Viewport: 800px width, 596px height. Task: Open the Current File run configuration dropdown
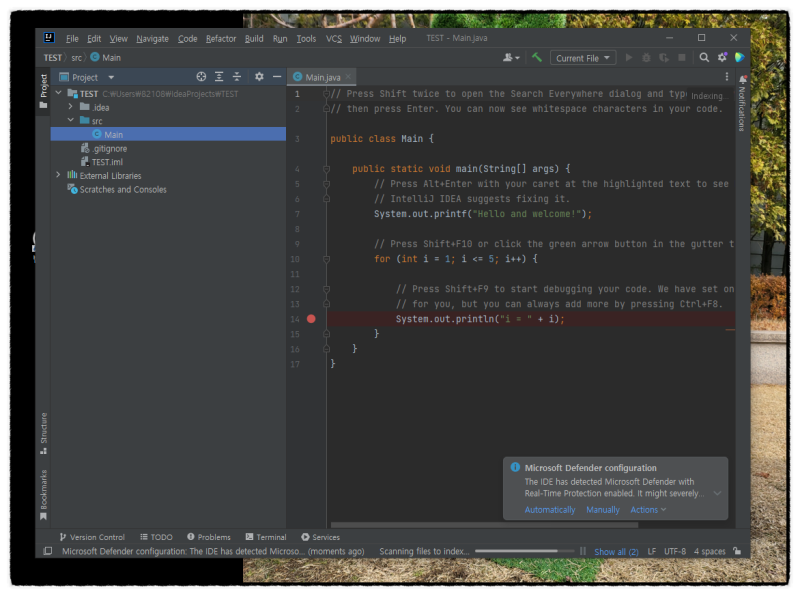point(582,57)
